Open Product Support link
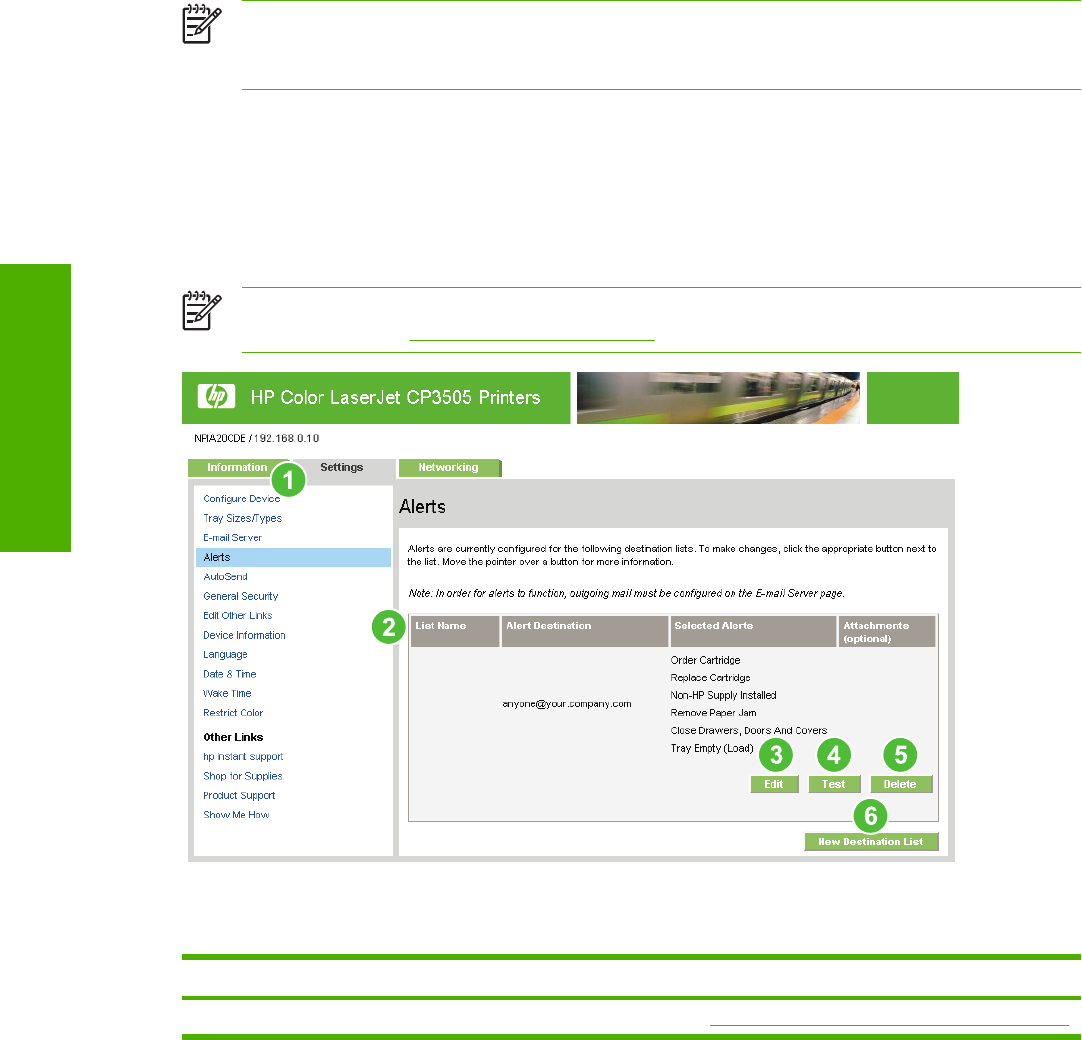Screen dimensions: 1082x1040 pos(239,796)
